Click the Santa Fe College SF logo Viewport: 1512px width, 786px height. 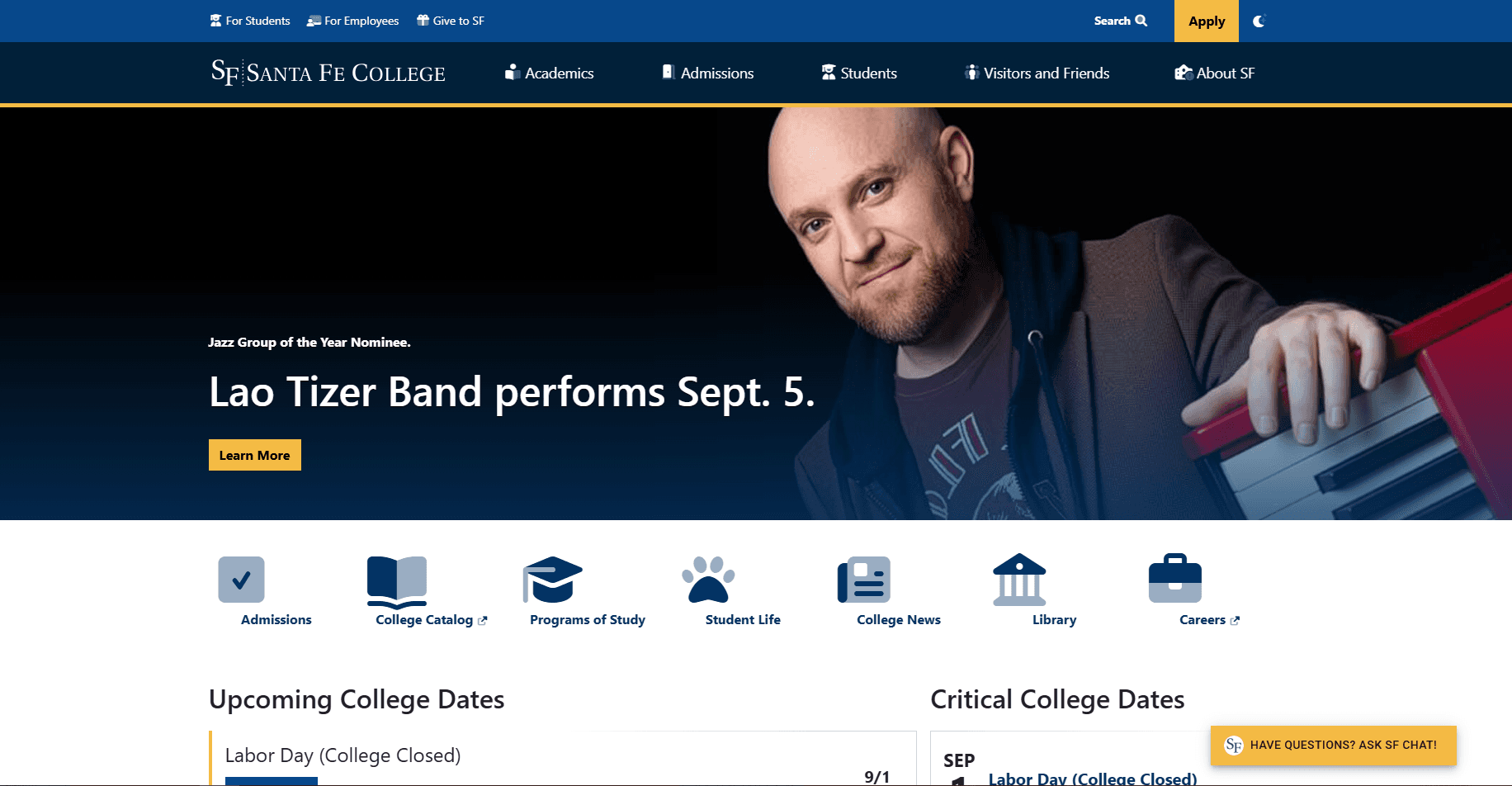point(327,73)
